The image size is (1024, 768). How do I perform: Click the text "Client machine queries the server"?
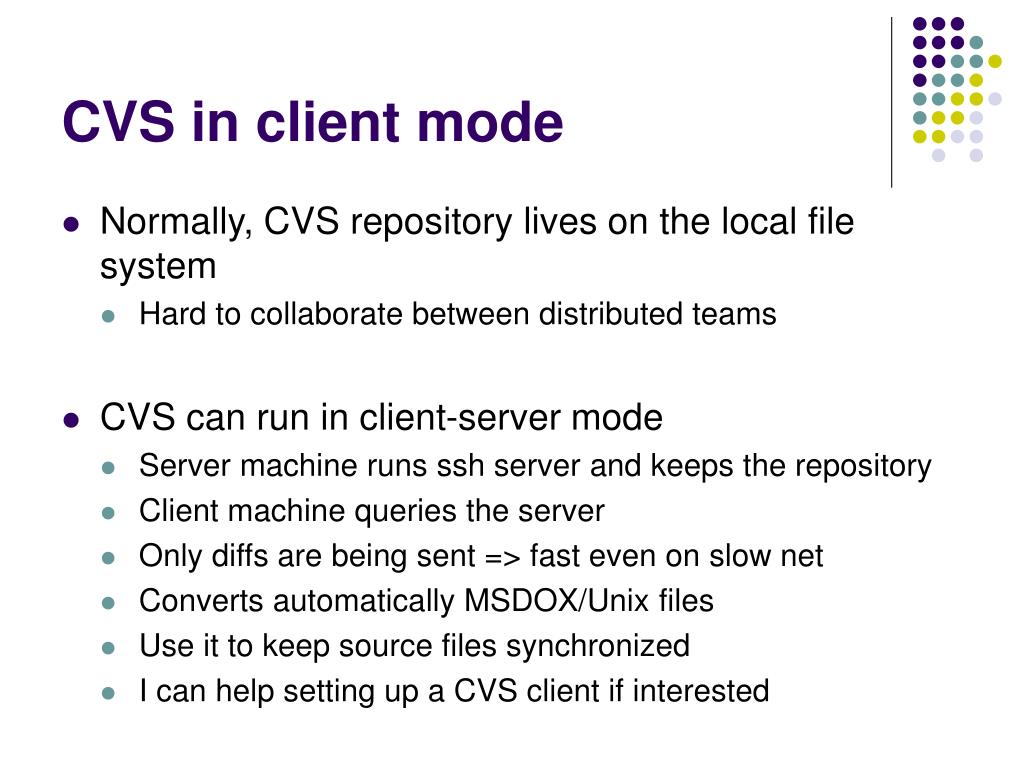[372, 511]
